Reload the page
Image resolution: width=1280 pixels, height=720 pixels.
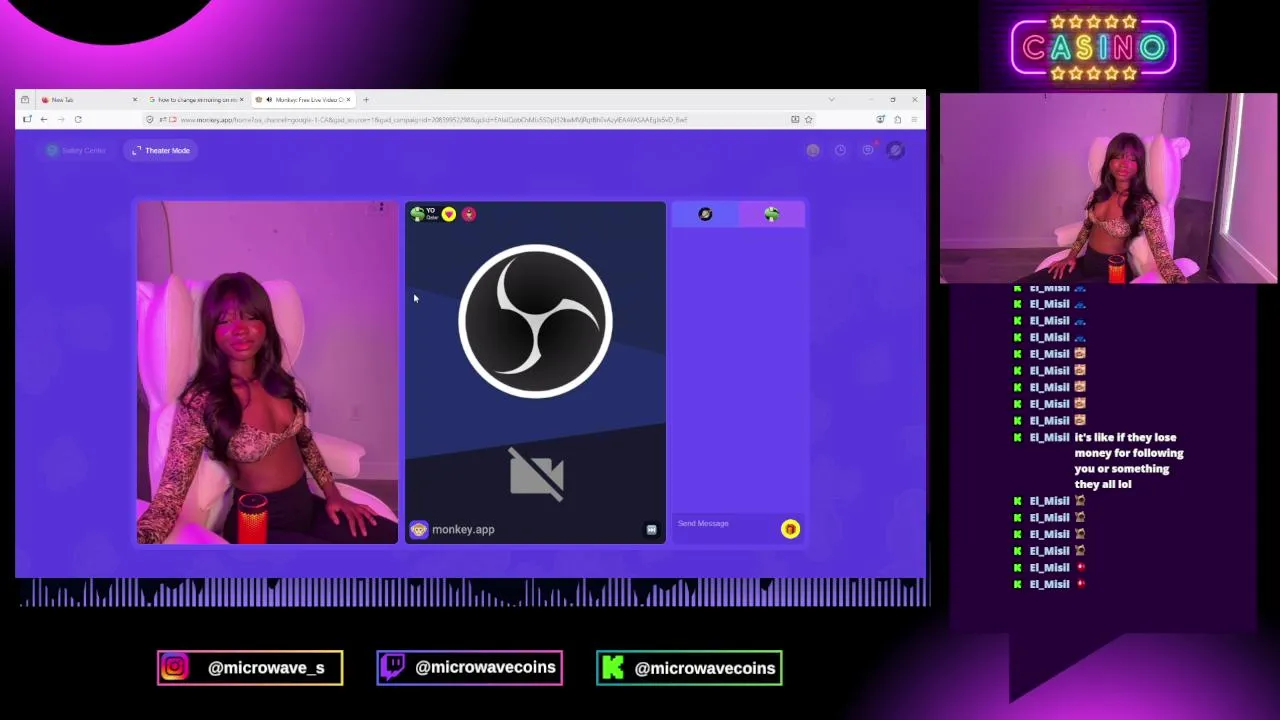[78, 120]
